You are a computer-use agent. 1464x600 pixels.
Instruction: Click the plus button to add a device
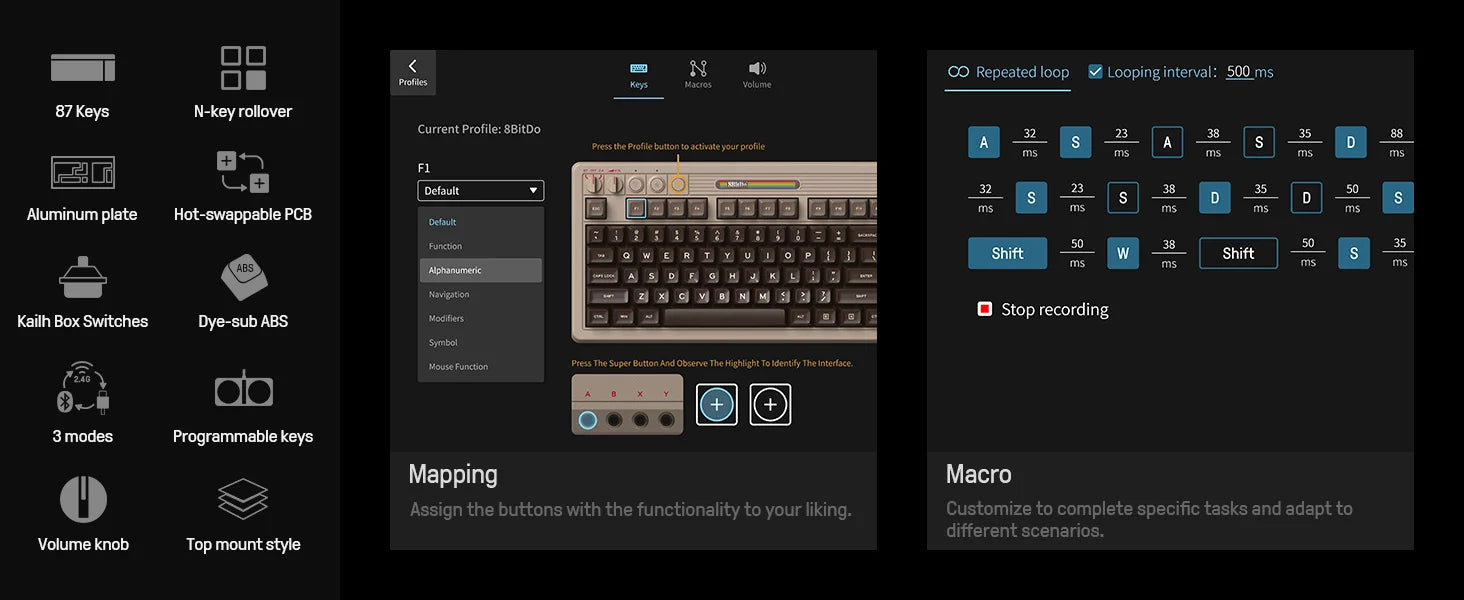[x=717, y=404]
